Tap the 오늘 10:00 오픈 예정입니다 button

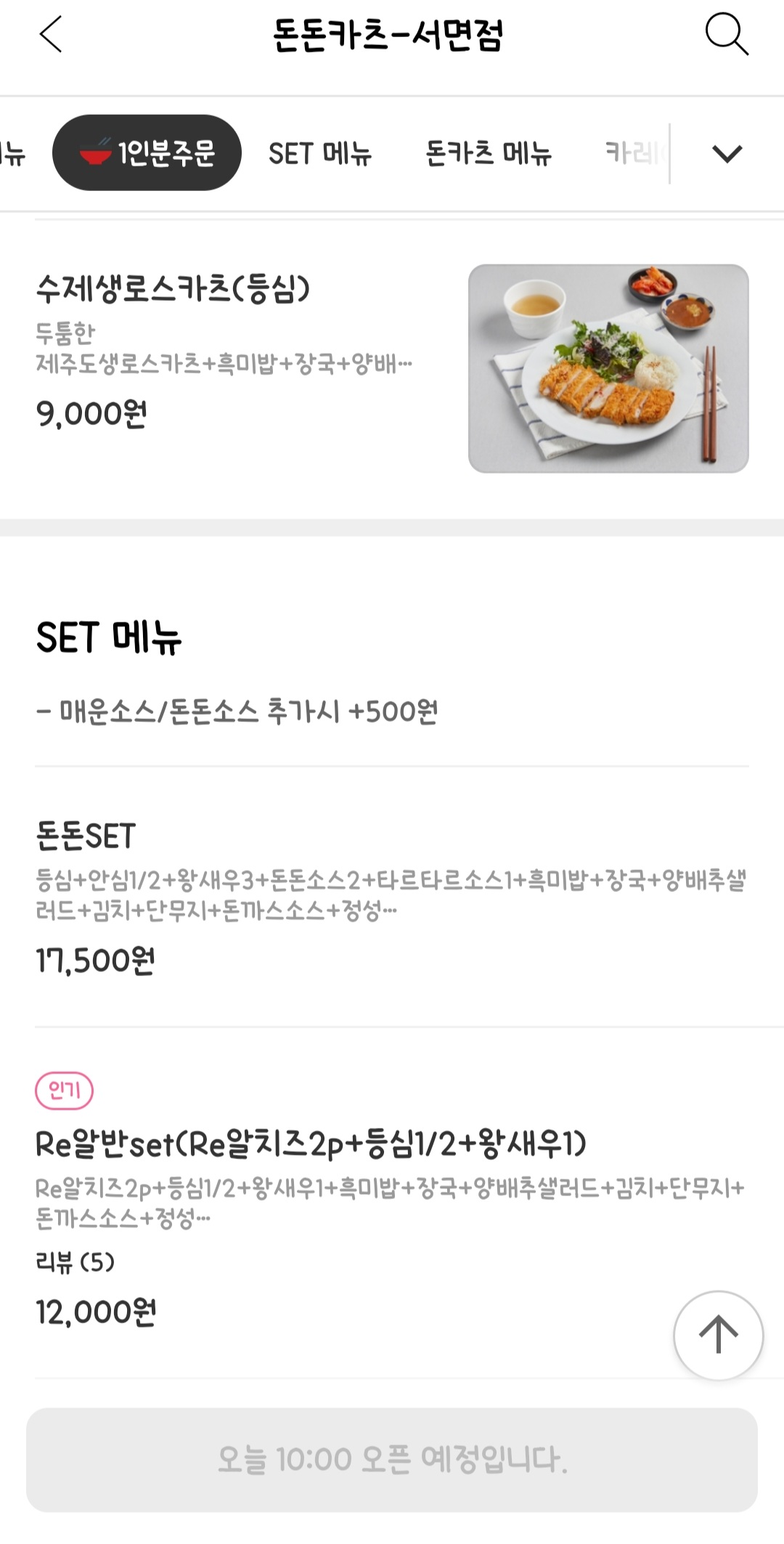tap(392, 1460)
